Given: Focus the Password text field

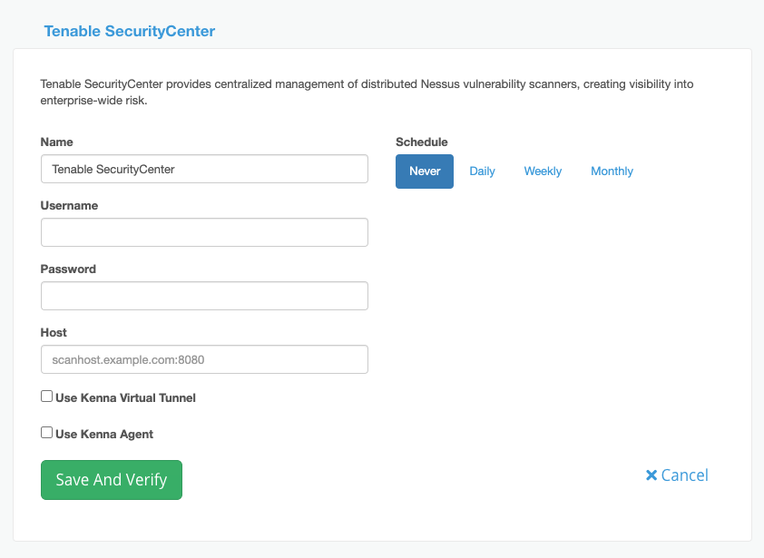Looking at the screenshot, I should tap(204, 296).
